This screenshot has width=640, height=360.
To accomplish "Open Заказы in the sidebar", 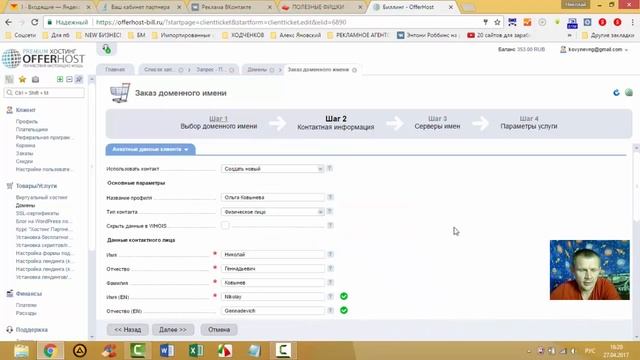I will click(24, 153).
